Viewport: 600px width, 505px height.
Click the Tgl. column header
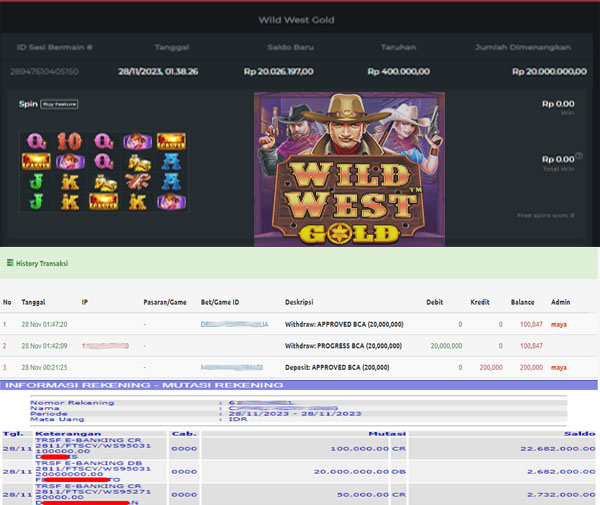(x=13, y=433)
